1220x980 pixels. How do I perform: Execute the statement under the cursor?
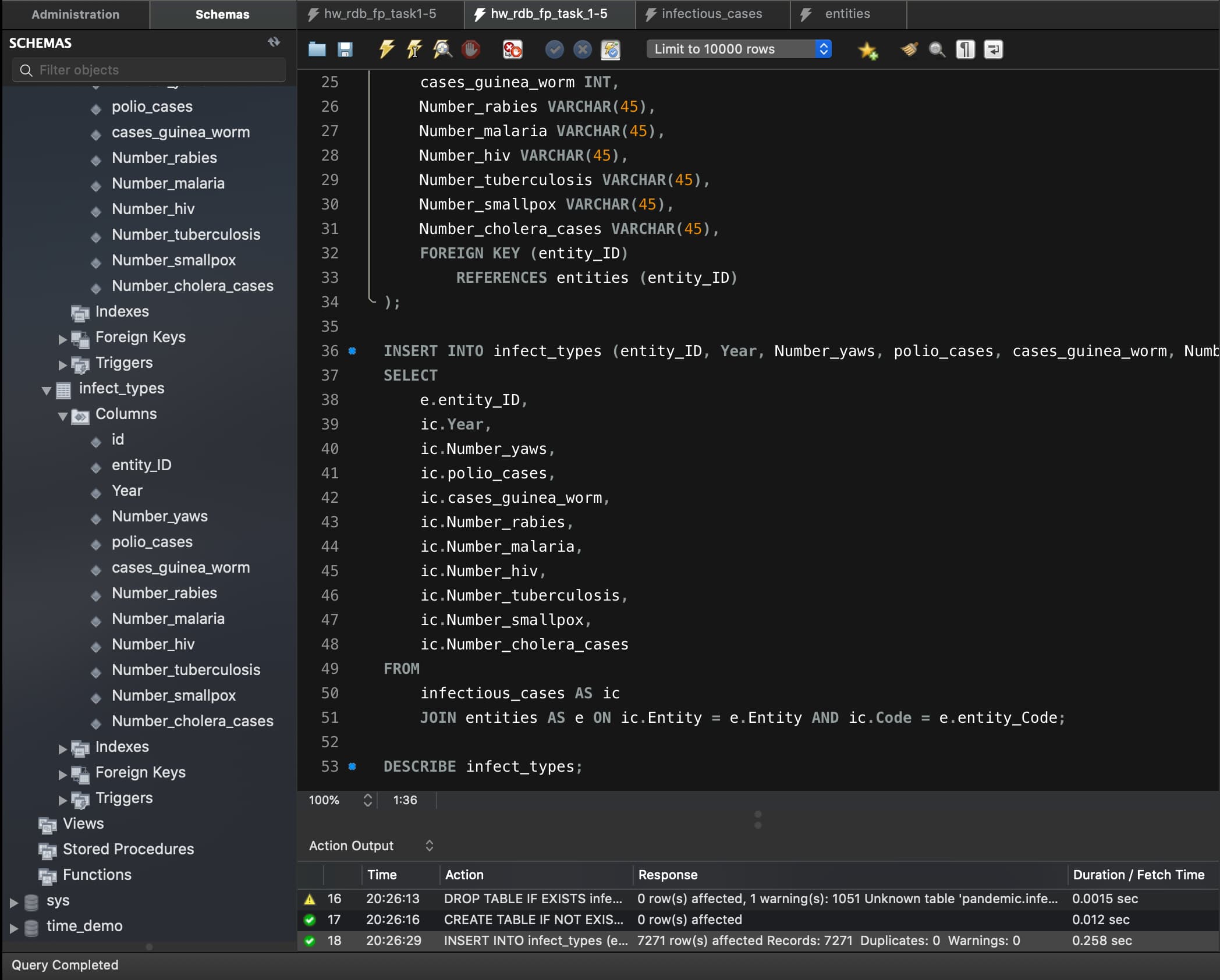click(x=414, y=49)
